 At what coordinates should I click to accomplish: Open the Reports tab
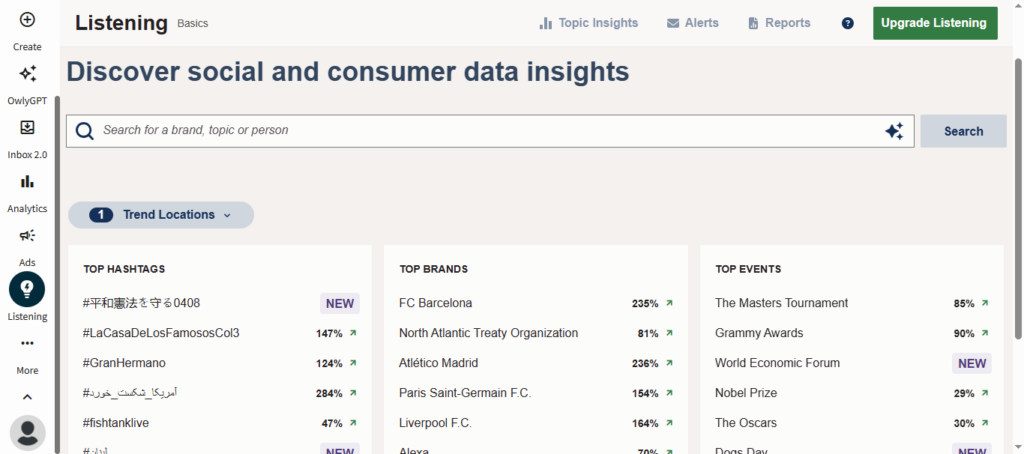pyautogui.click(x=779, y=23)
